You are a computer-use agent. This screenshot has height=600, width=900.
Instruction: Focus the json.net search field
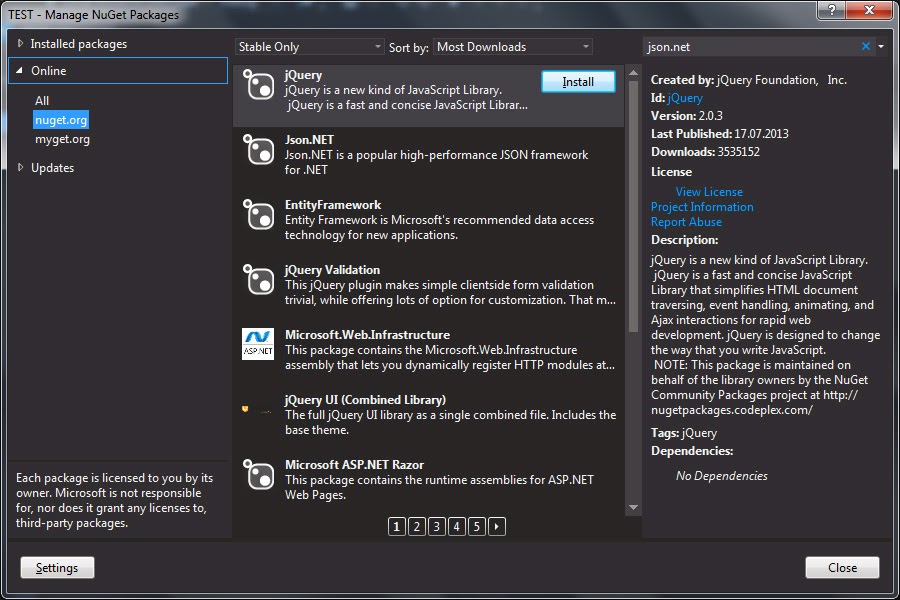pos(751,47)
